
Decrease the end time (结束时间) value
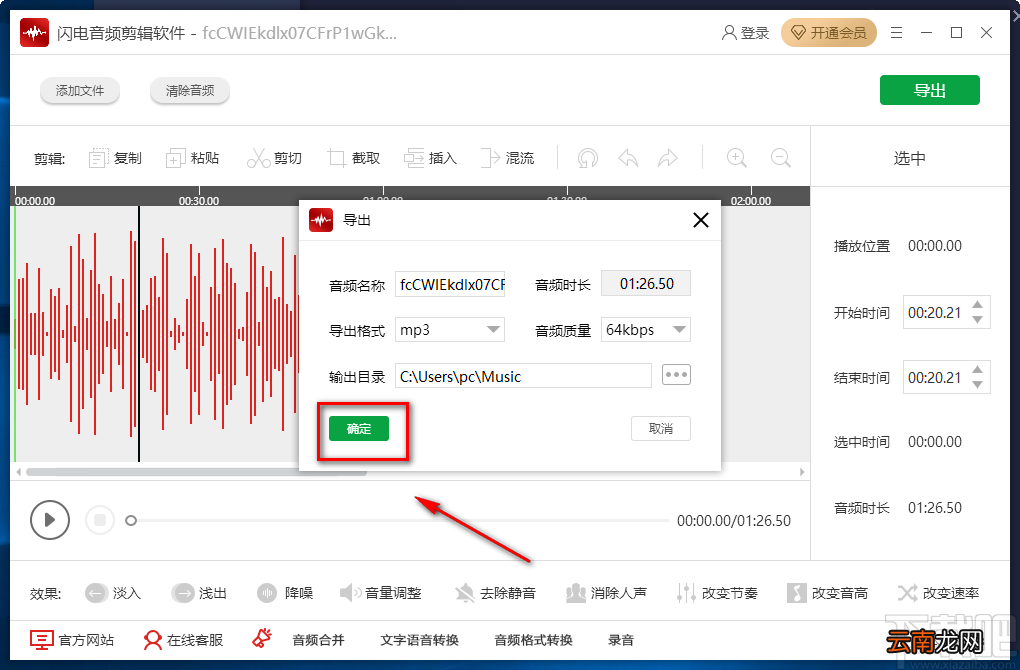tap(977, 384)
